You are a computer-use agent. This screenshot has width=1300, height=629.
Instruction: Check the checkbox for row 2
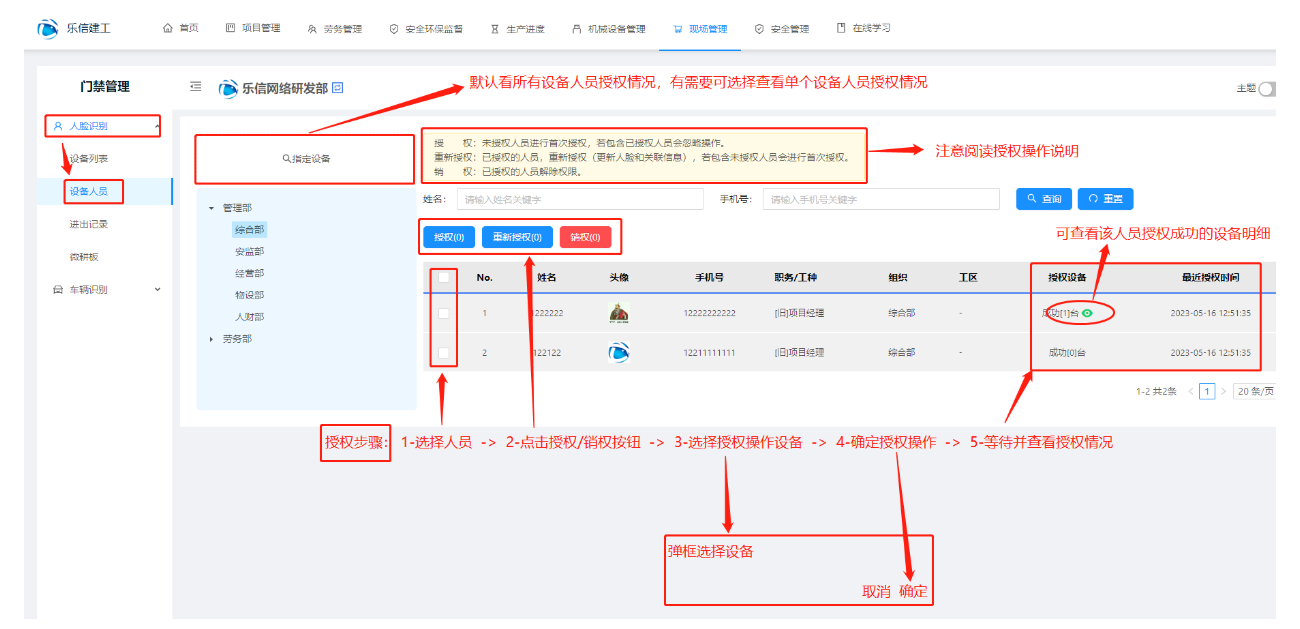[x=444, y=352]
